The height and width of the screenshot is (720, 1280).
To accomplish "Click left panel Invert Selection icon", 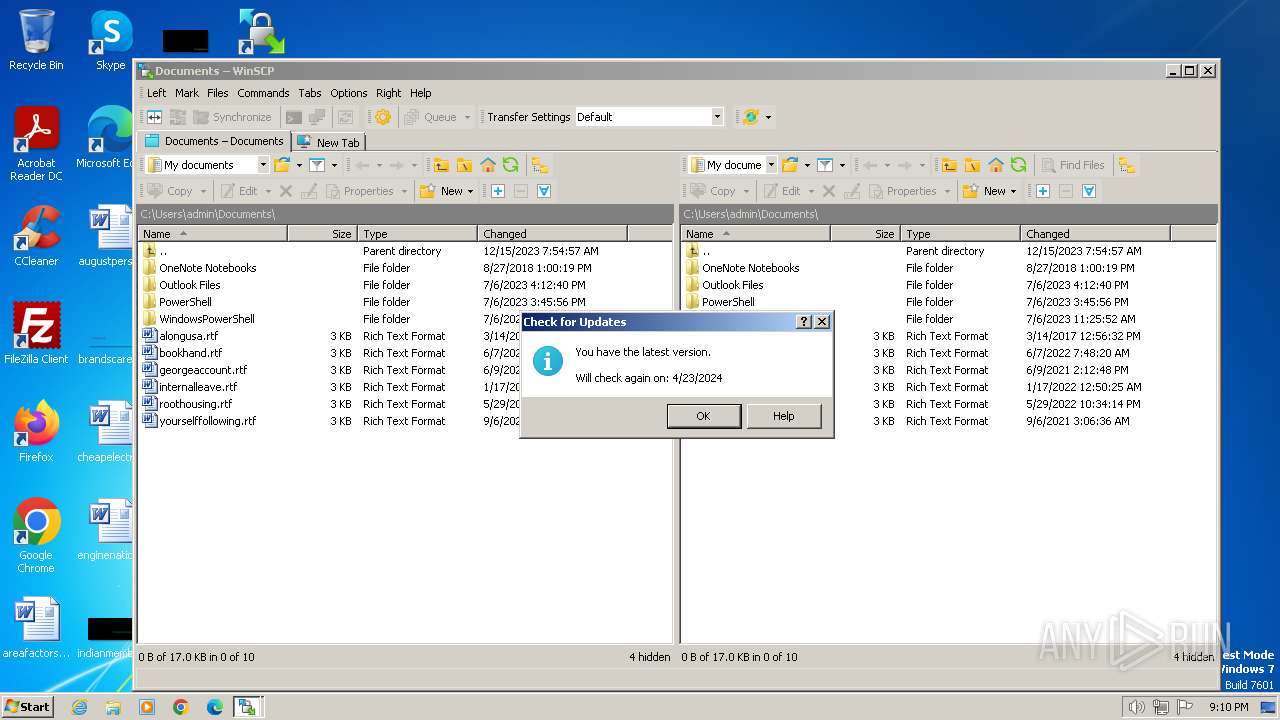I will (x=544, y=191).
